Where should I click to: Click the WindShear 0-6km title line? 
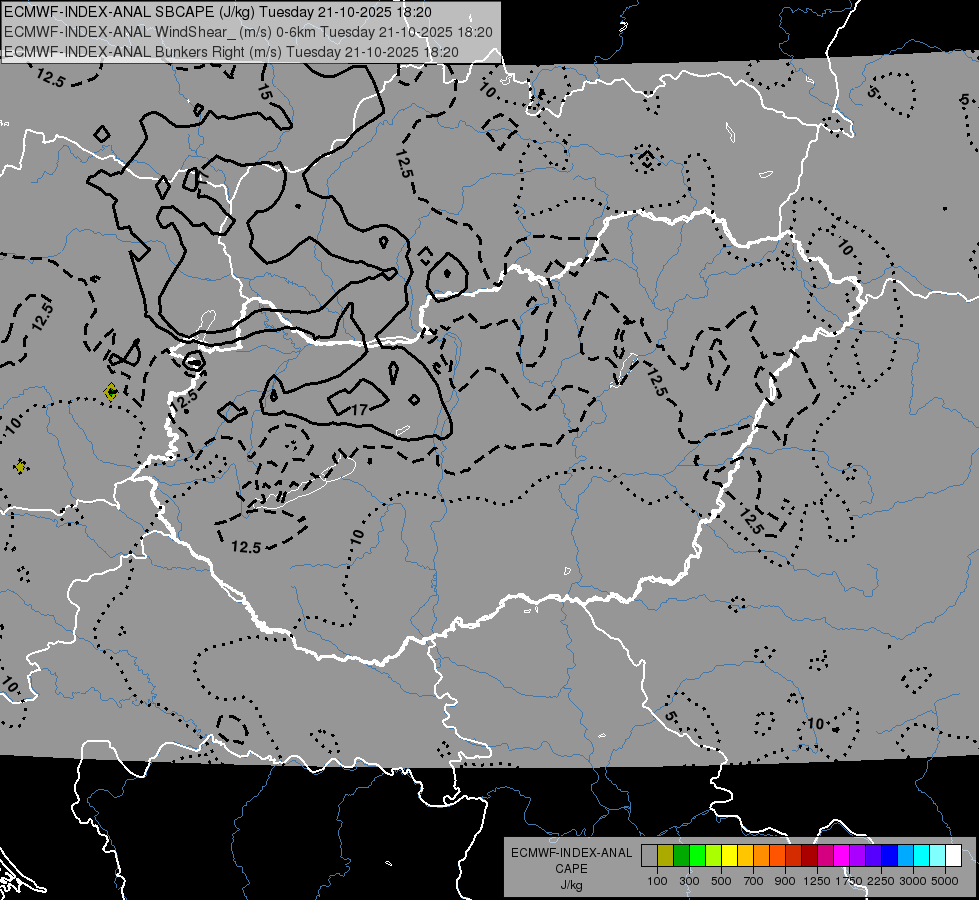248,32
